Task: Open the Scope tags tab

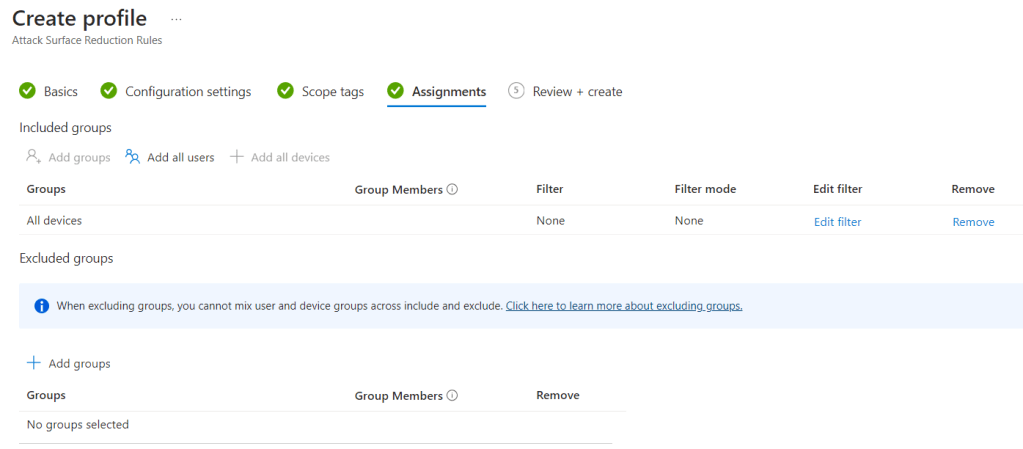Action: tap(333, 91)
